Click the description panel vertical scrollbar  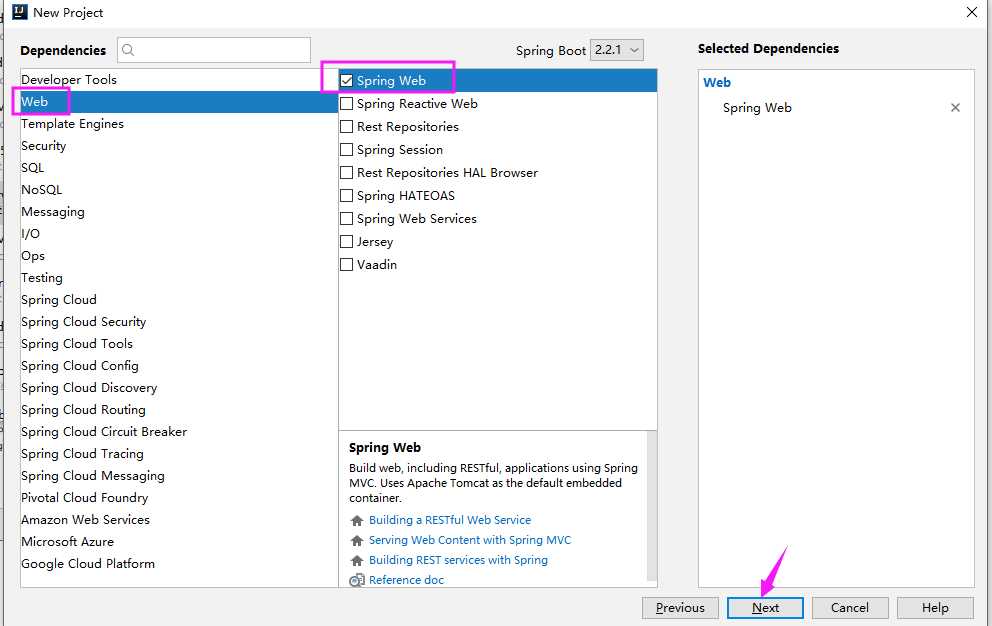click(x=652, y=506)
